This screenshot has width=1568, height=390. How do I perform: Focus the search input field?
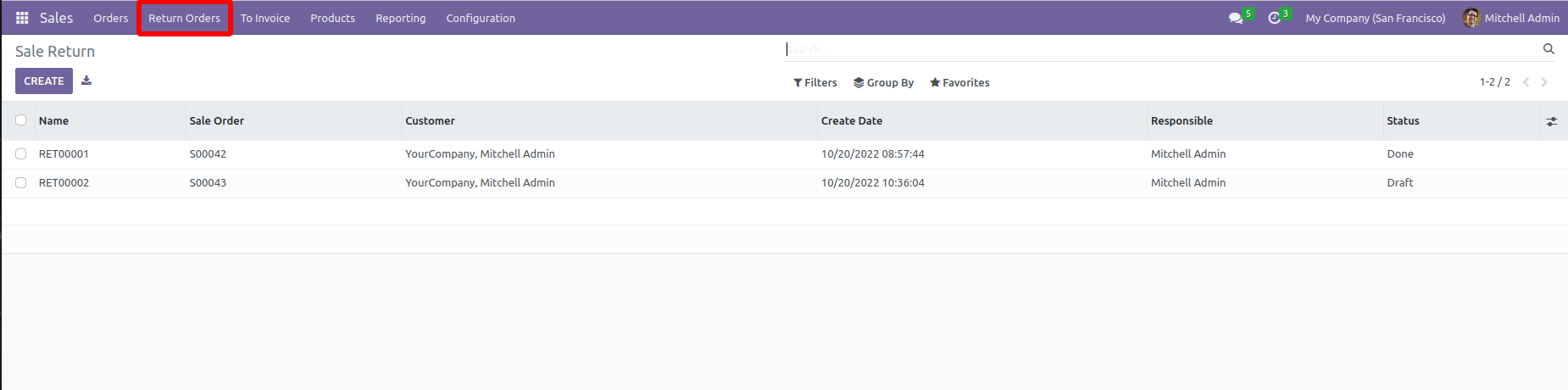coord(1161,49)
